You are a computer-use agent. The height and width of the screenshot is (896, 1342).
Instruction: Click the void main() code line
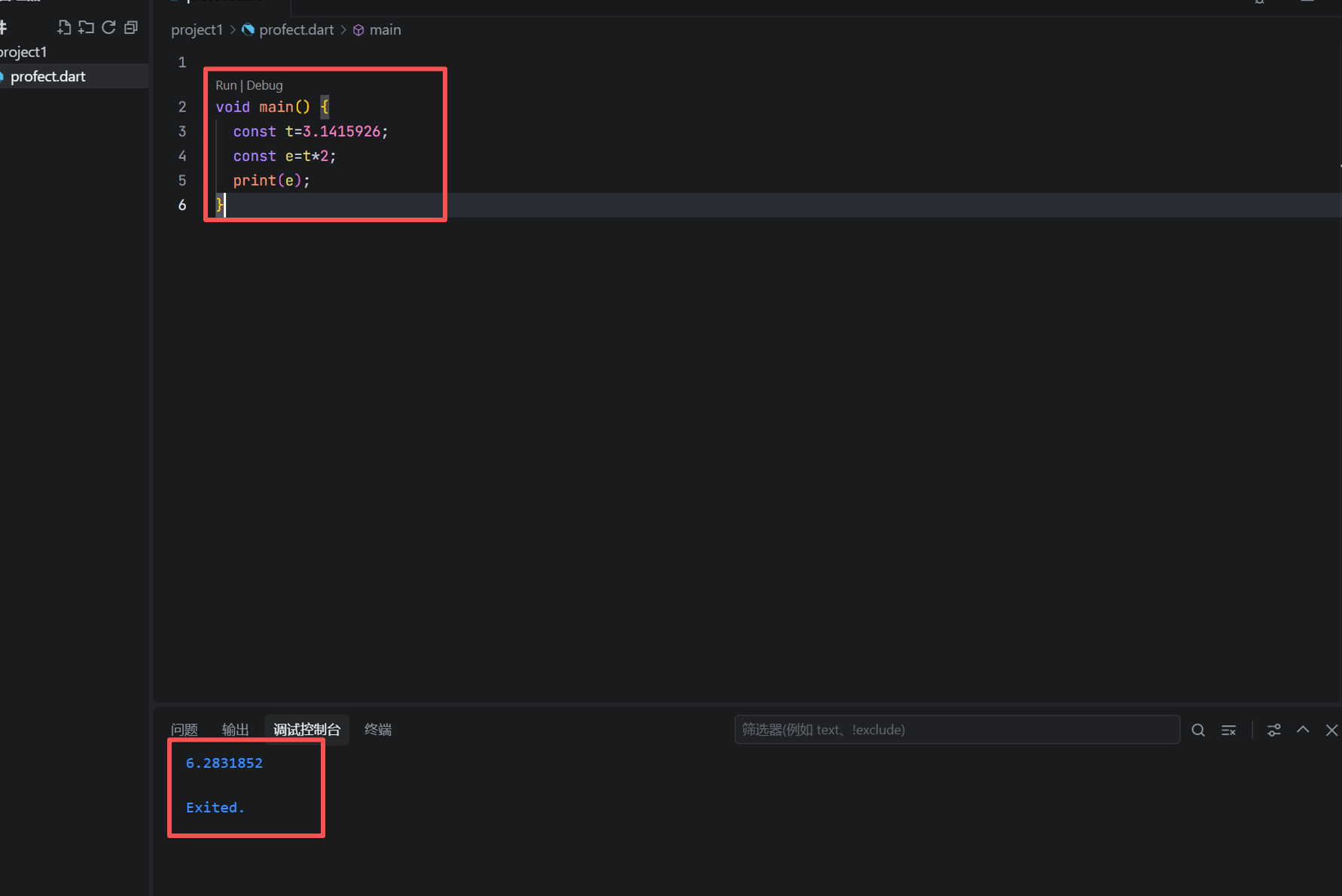point(272,107)
